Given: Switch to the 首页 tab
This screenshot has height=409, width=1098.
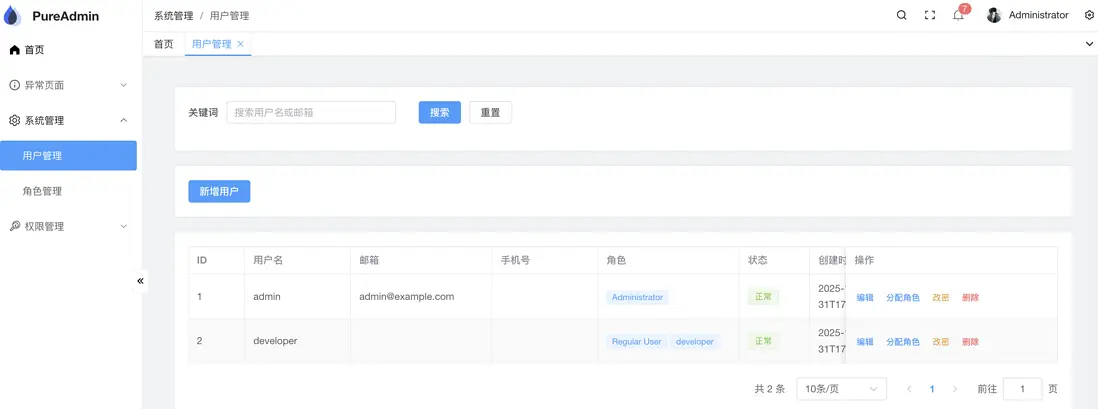Looking at the screenshot, I should click(164, 43).
